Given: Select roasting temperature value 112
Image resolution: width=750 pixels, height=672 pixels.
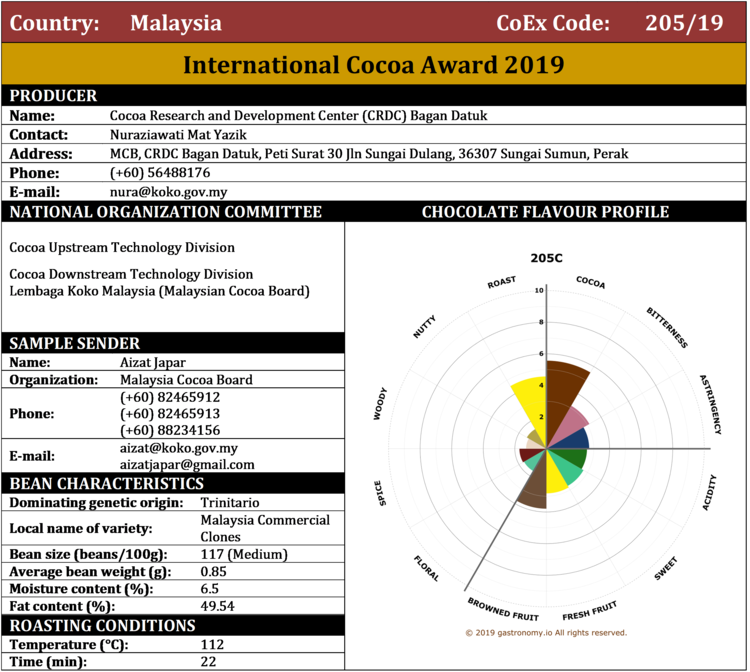Looking at the screenshot, I should [212, 644].
